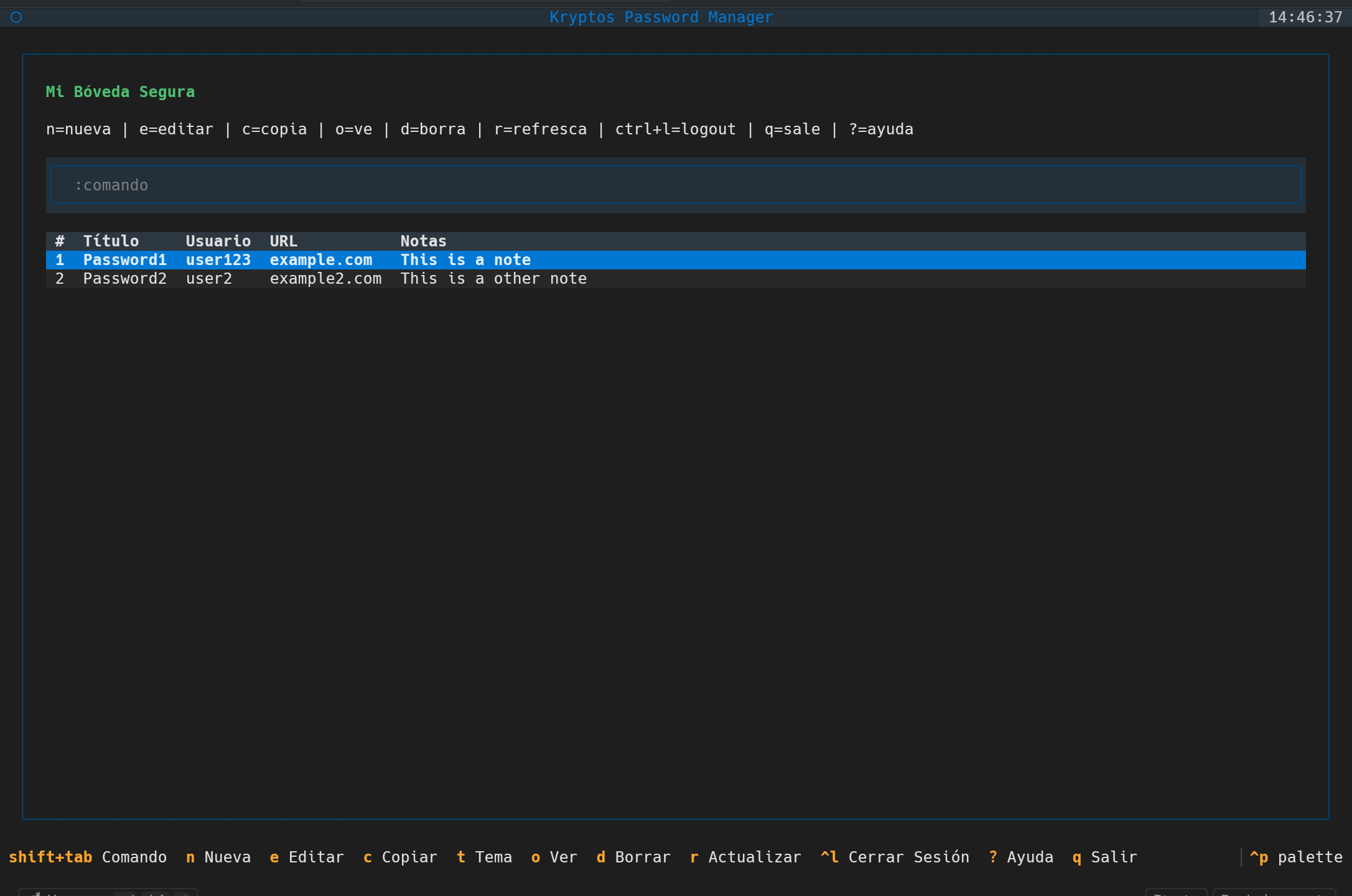1352x896 pixels.
Task: Click the ctrl+l=logout hint text
Action: [676, 129]
